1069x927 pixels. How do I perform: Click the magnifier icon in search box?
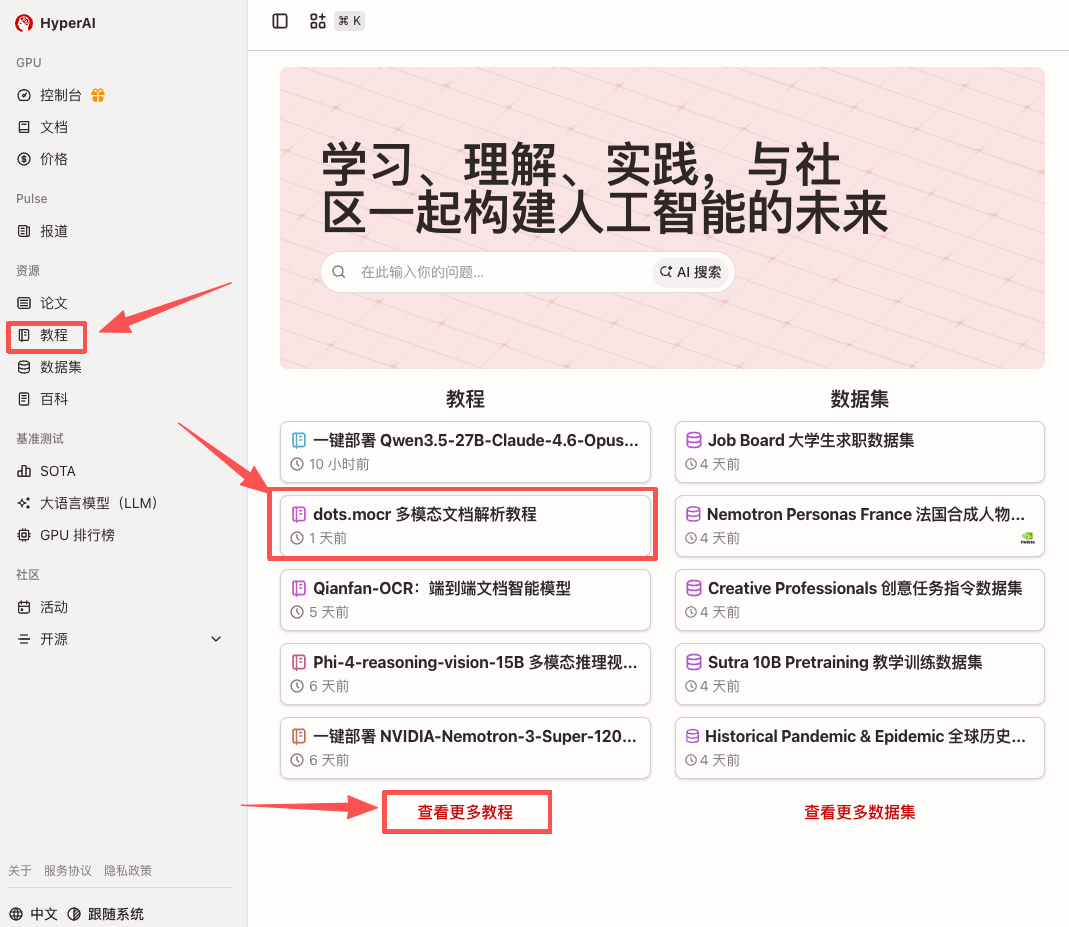coord(339,272)
